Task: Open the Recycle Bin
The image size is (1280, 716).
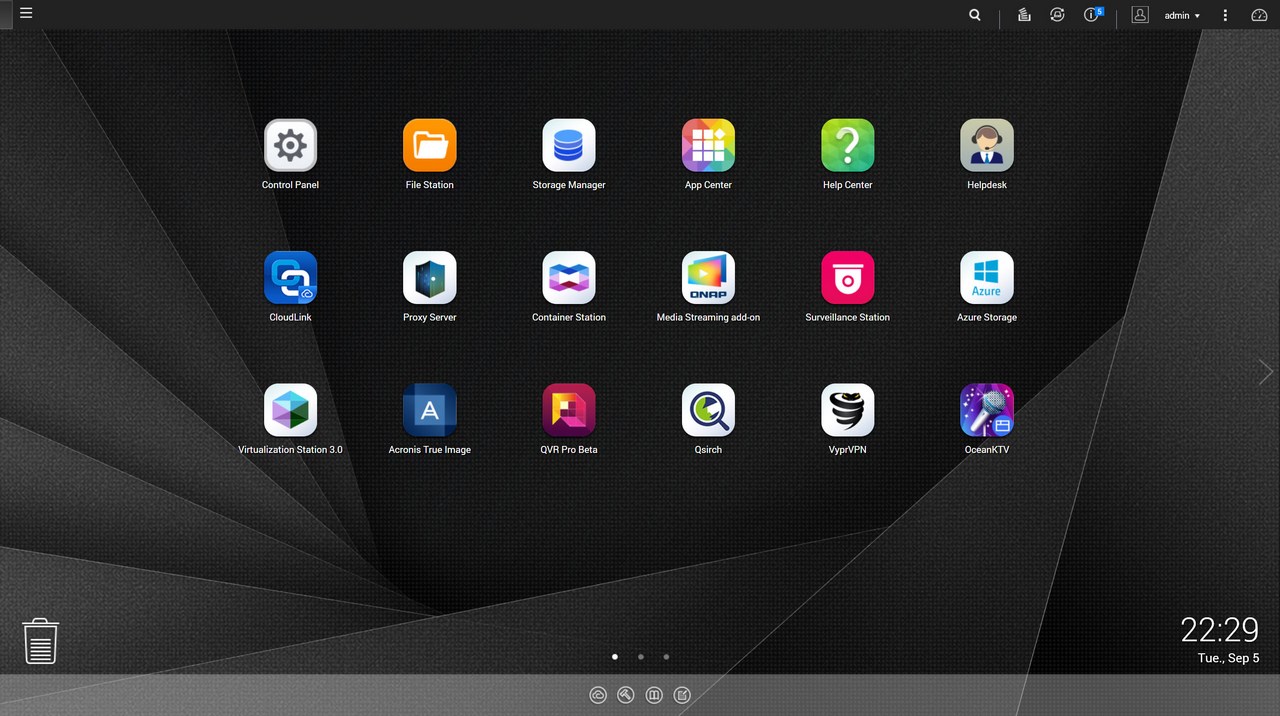Action: click(x=41, y=640)
